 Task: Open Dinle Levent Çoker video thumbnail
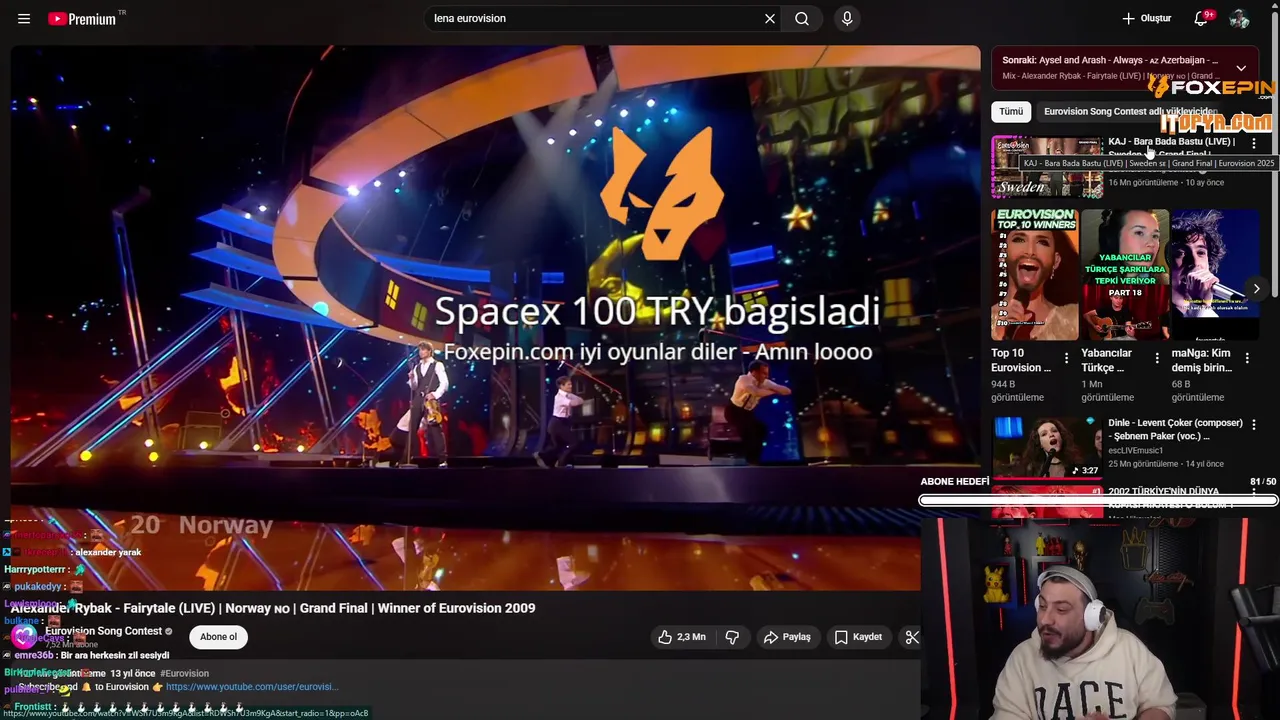1047,447
